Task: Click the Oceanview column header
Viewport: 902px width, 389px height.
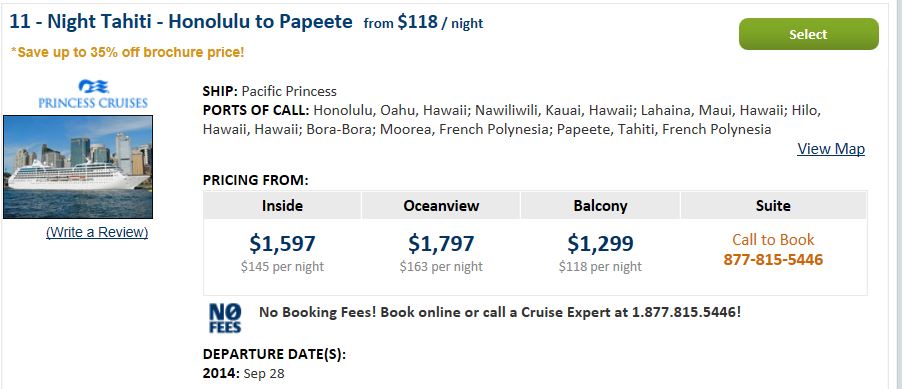Action: click(x=441, y=205)
